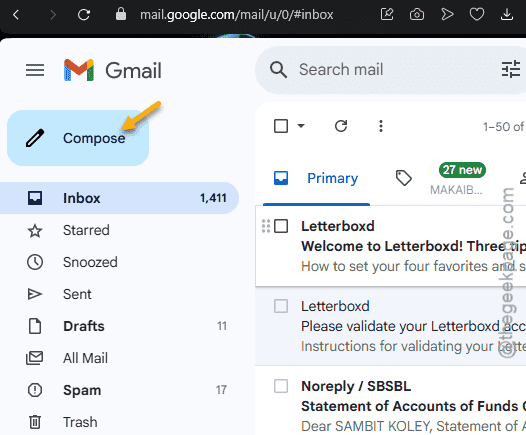The image size is (526, 435).
Task: Click the padlock site security icon
Action: pyautogui.click(x=121, y=14)
